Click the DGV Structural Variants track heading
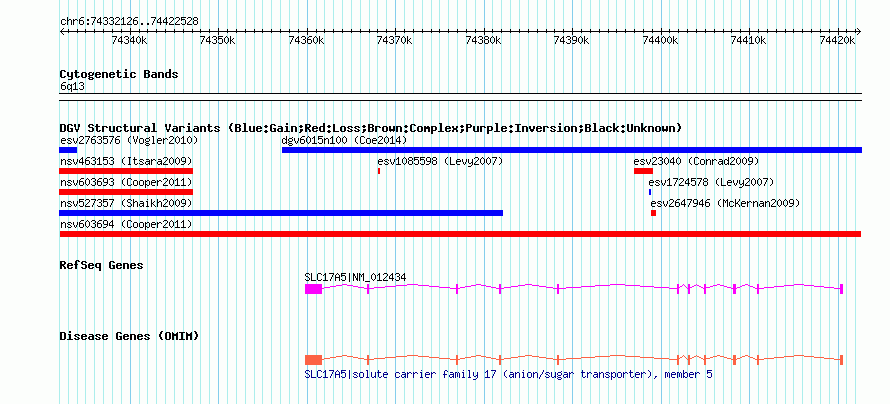Screen dimensions: 890x404 tap(371, 128)
